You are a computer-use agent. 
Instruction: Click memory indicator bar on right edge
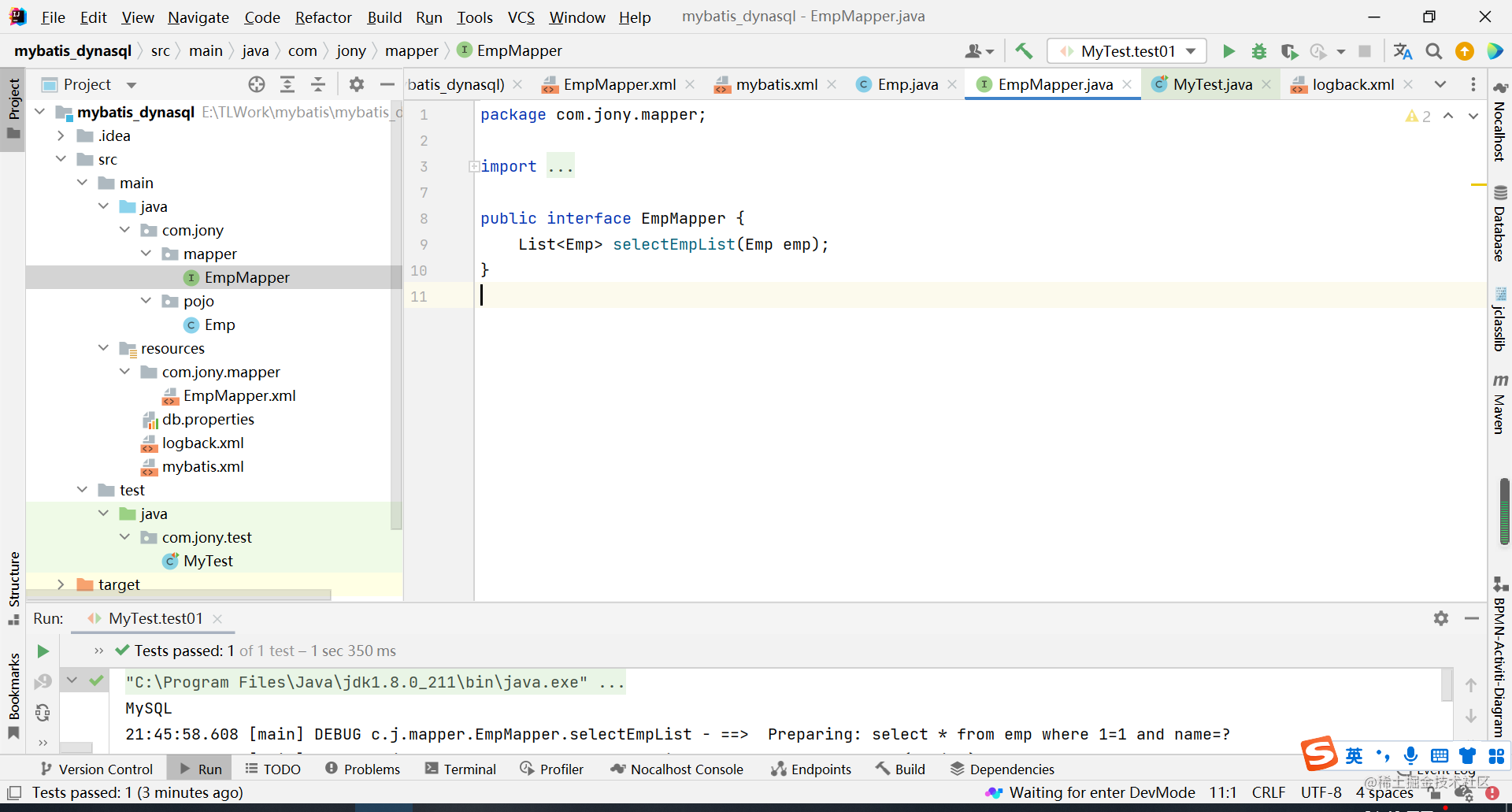tap(1505, 512)
